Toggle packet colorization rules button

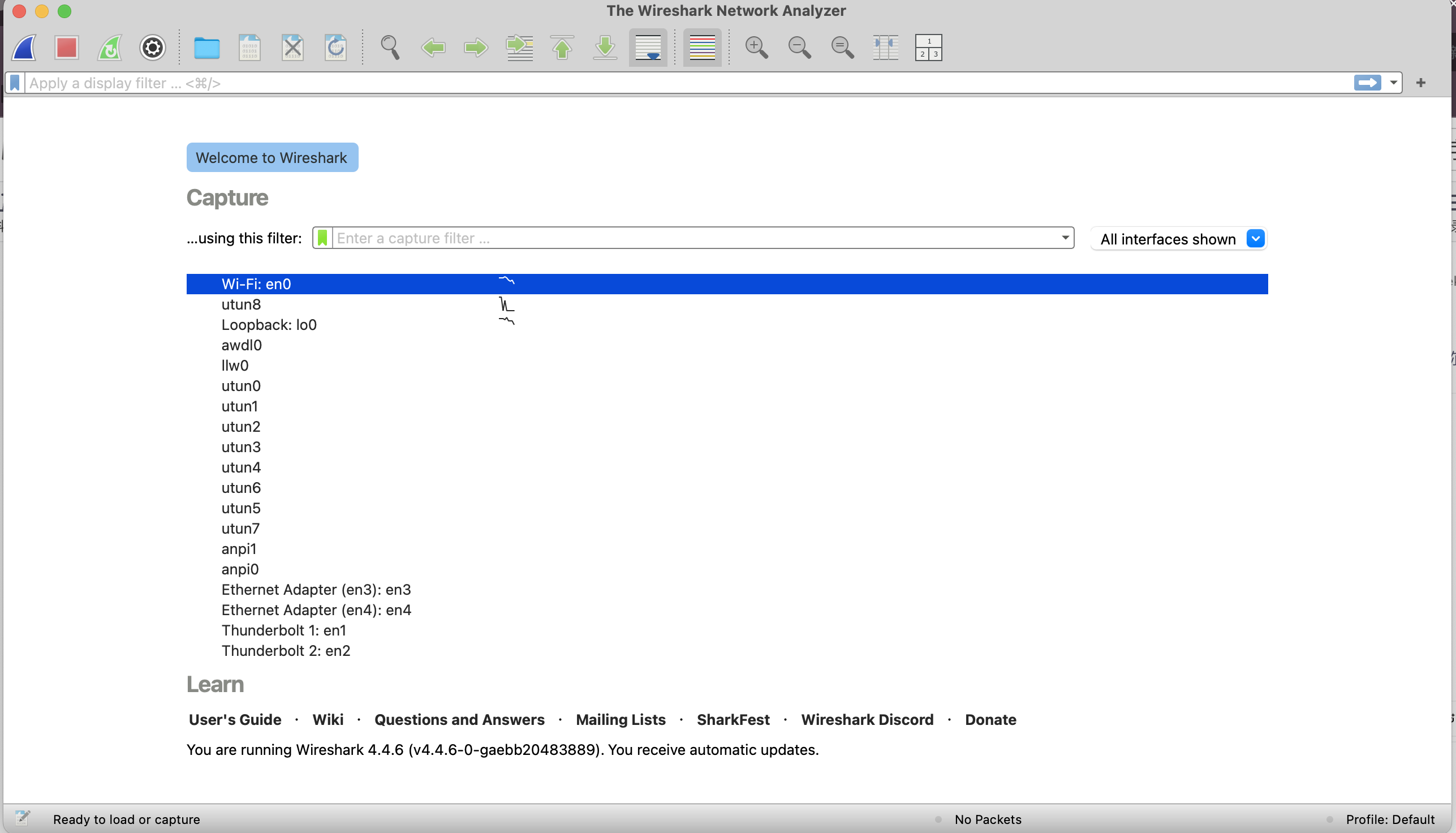[701, 48]
